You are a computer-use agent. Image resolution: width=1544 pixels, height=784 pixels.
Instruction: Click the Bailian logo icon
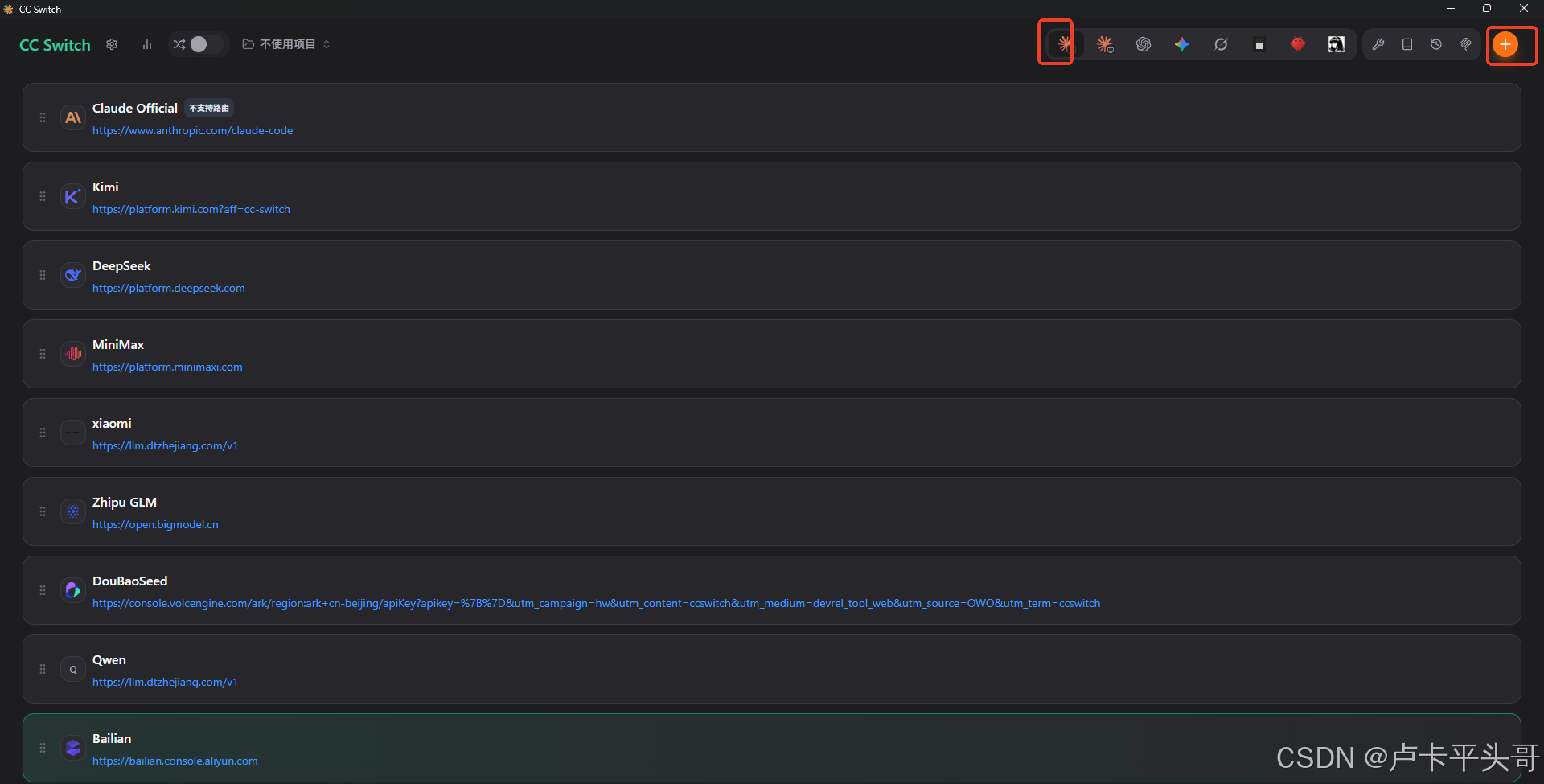point(73,748)
